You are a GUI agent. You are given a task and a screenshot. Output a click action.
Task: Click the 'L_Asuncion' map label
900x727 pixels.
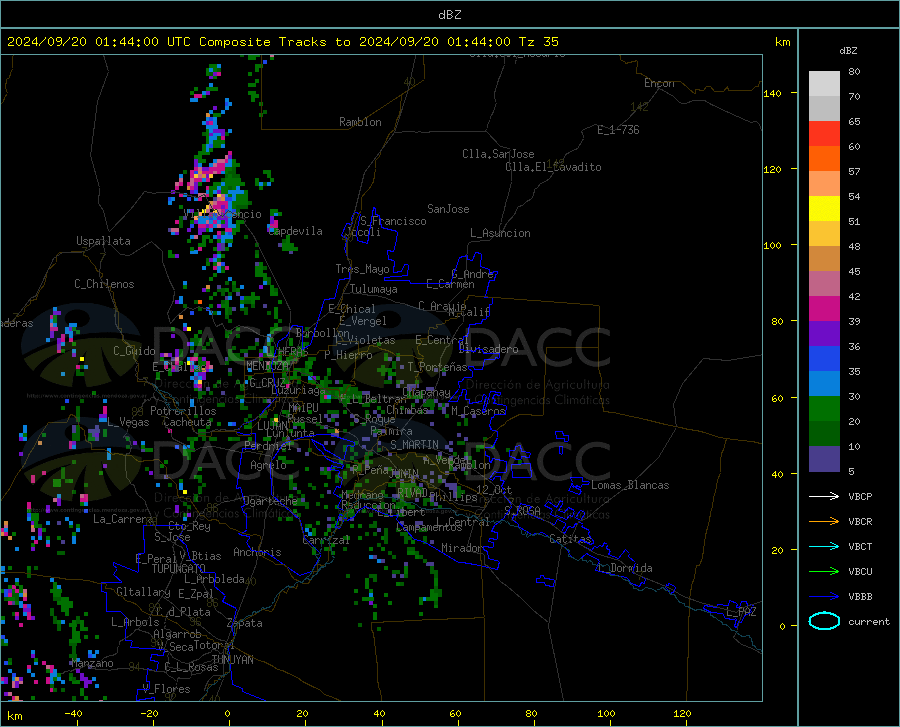[x=500, y=233]
